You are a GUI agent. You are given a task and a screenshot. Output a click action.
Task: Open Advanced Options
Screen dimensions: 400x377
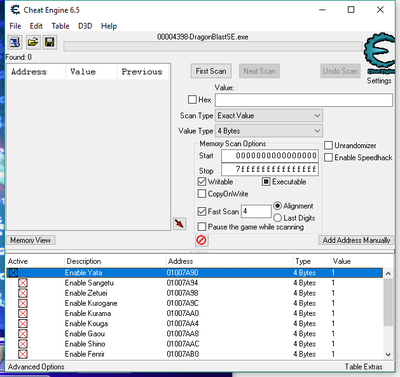[36, 367]
